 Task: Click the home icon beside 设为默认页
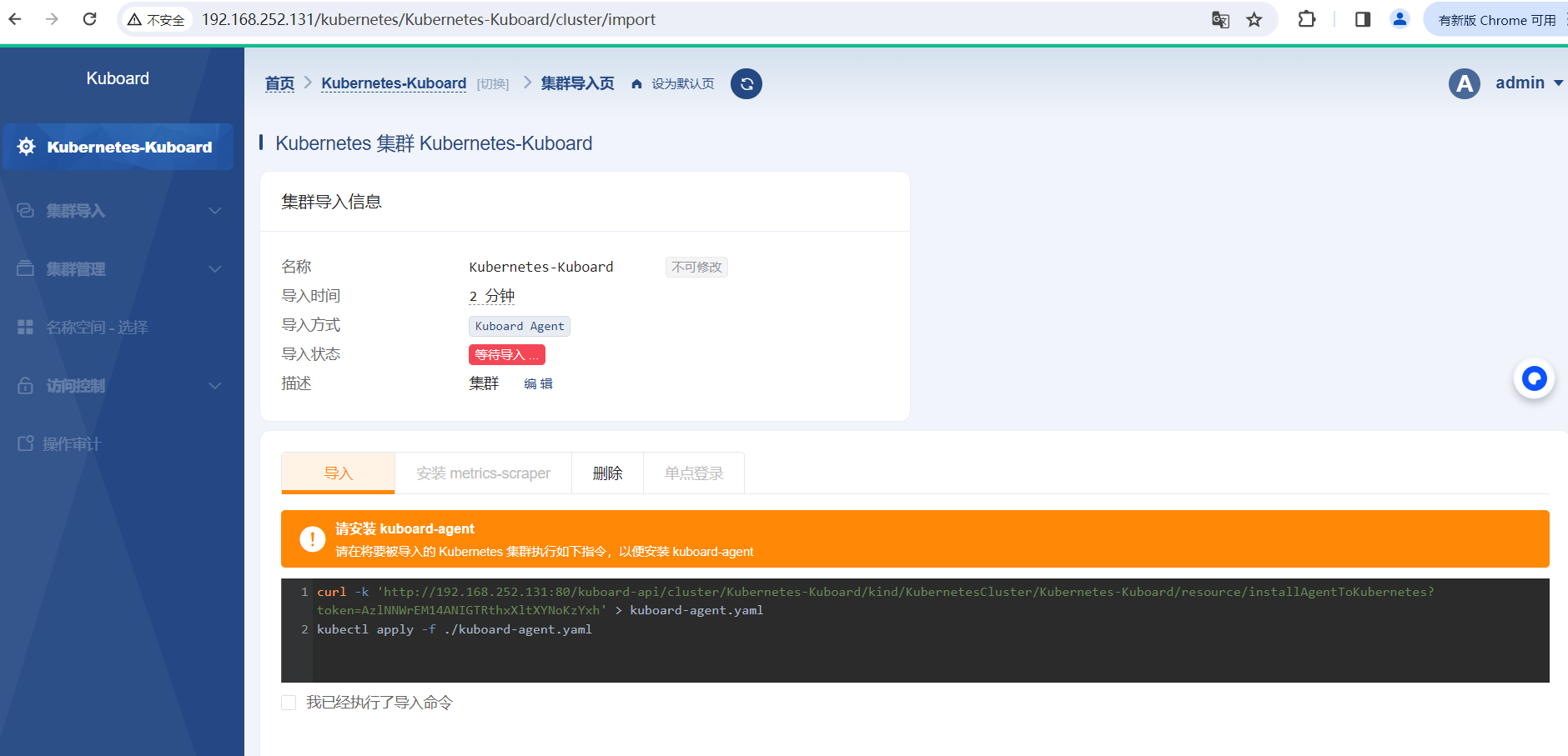click(x=637, y=84)
